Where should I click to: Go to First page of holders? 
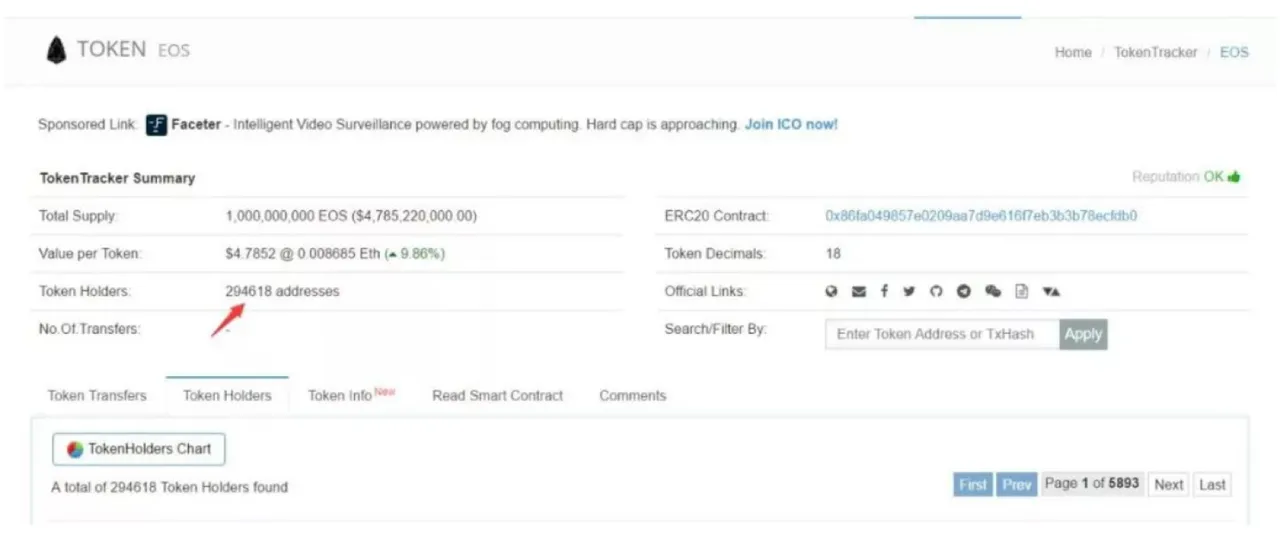(x=973, y=484)
